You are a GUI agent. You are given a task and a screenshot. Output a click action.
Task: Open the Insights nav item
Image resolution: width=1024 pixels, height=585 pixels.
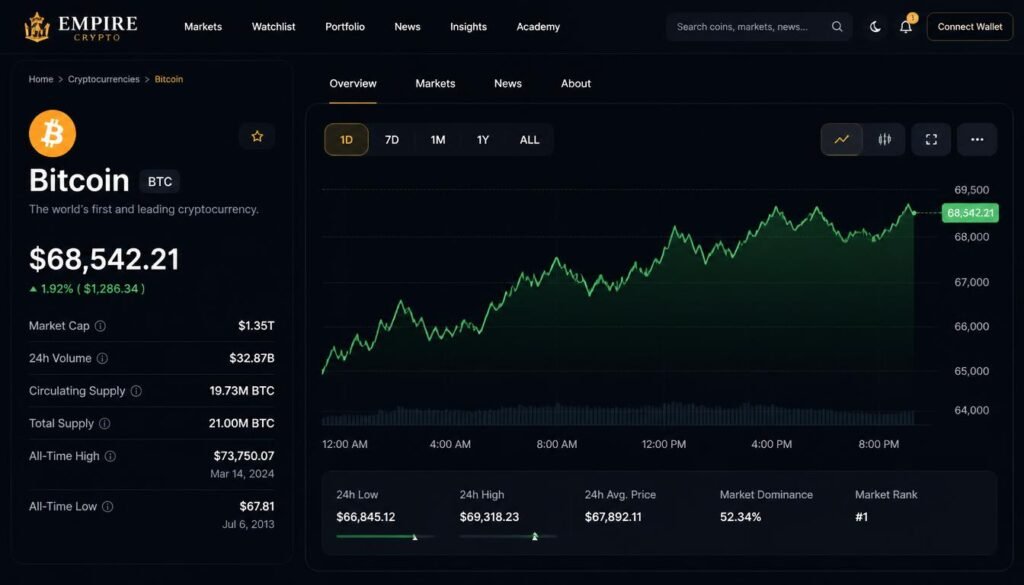click(x=468, y=27)
